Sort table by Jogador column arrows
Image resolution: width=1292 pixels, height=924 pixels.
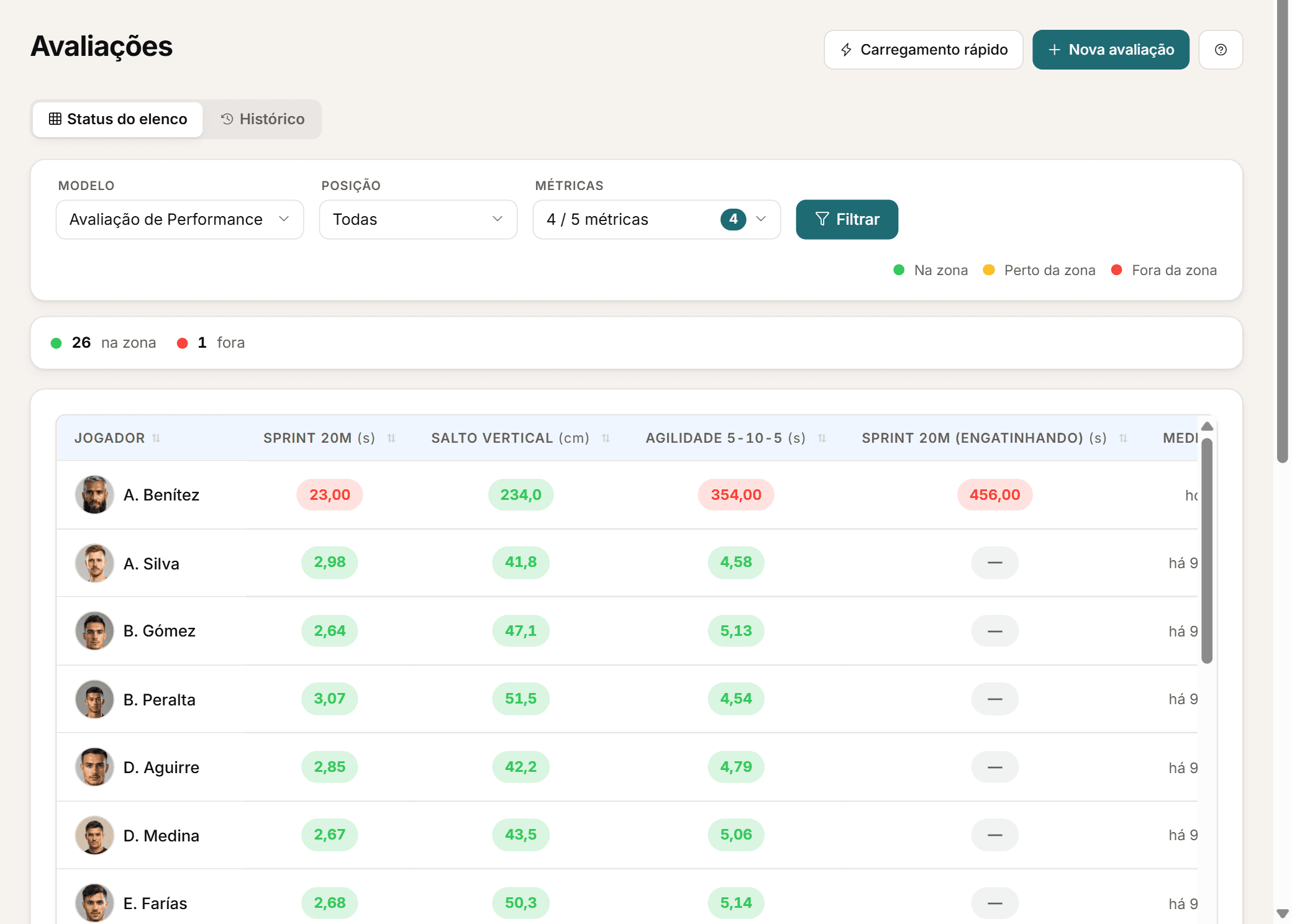click(x=157, y=438)
